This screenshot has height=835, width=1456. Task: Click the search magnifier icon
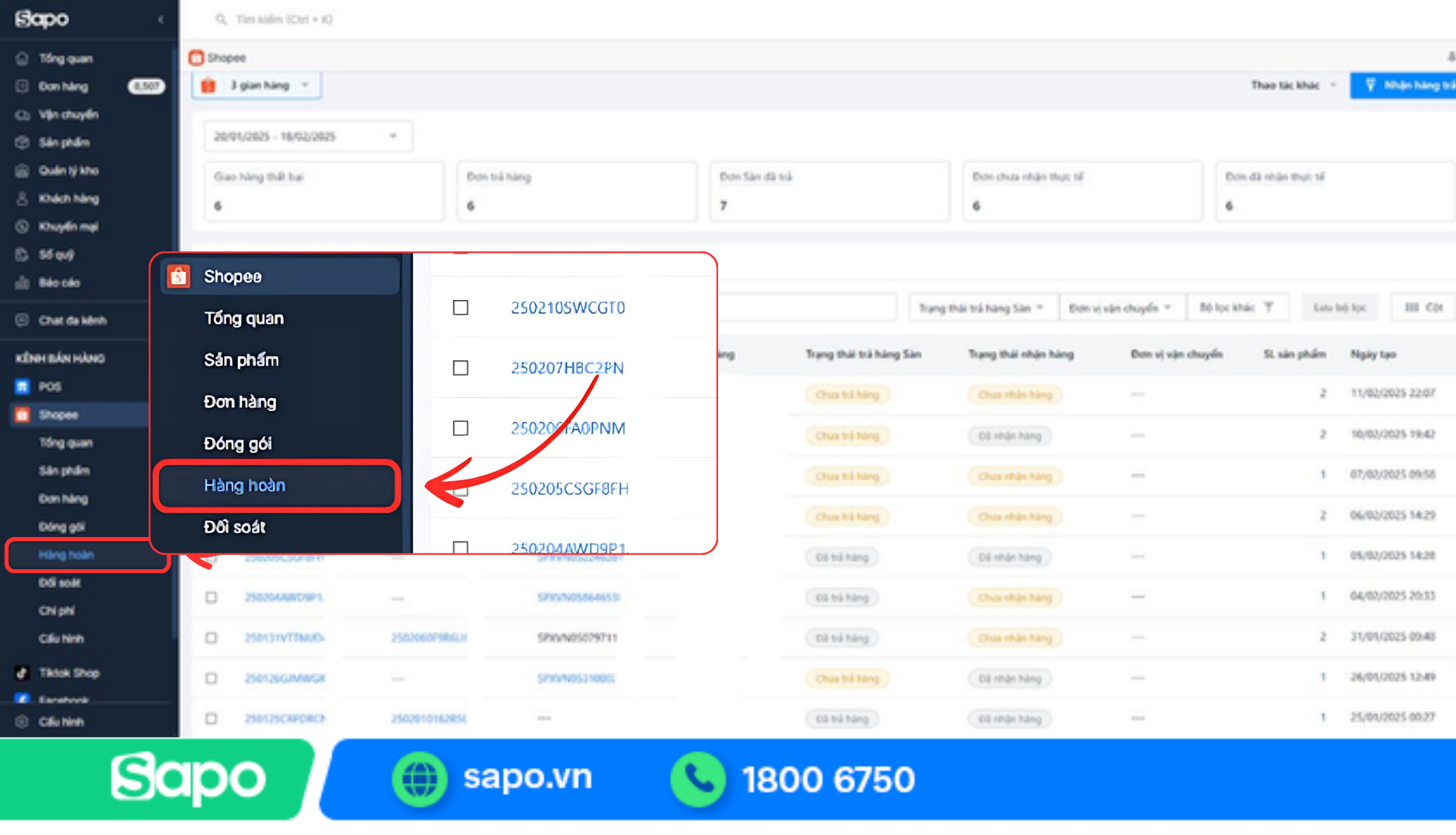(x=221, y=19)
